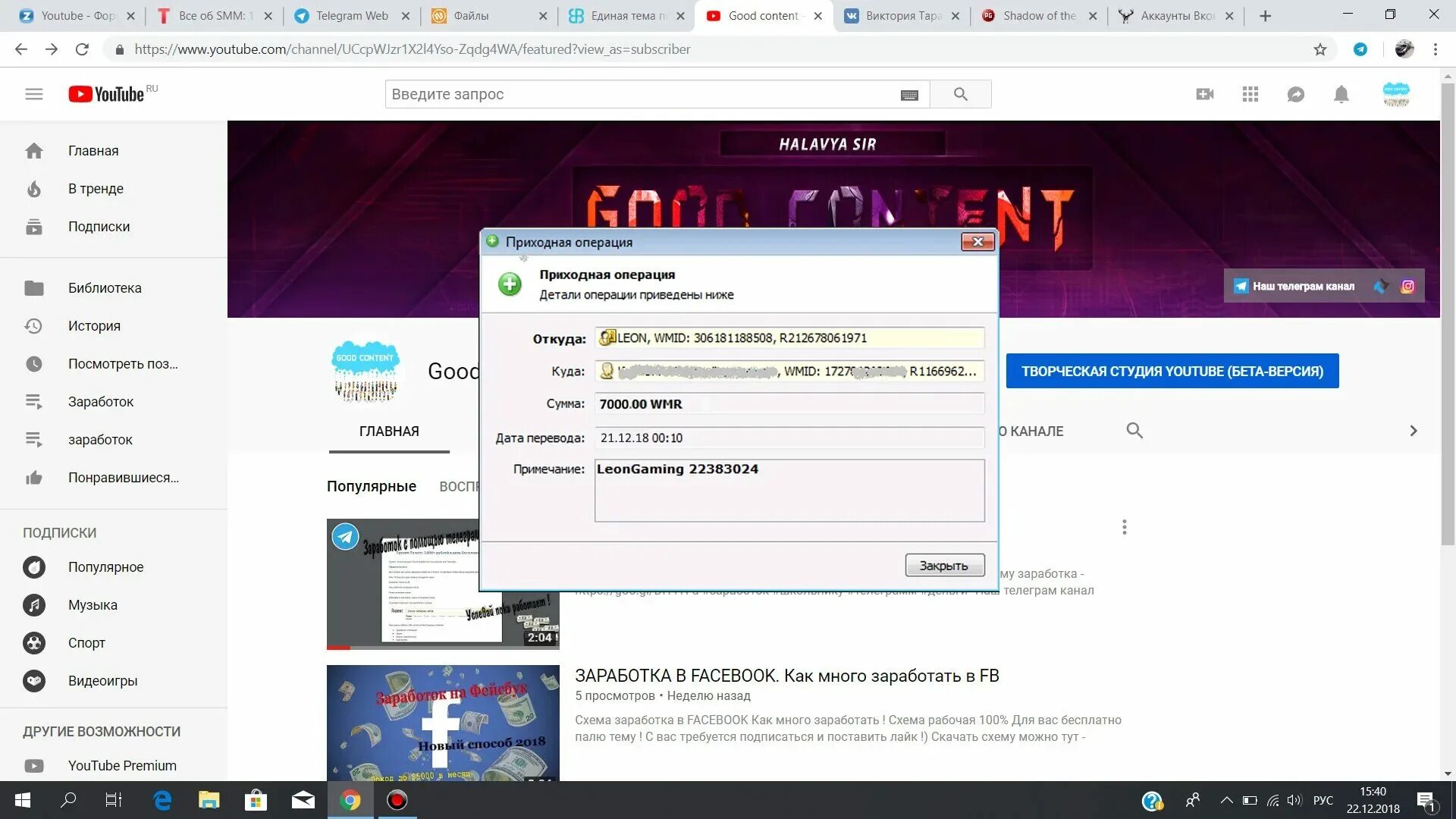
Task: Open YouTube notifications bell
Action: [1341, 93]
